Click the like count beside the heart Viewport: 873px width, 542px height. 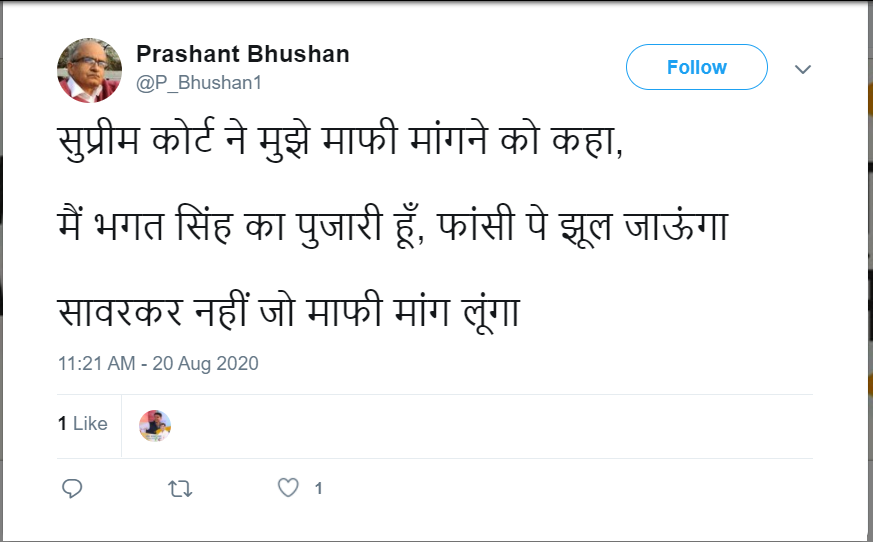coord(318,489)
